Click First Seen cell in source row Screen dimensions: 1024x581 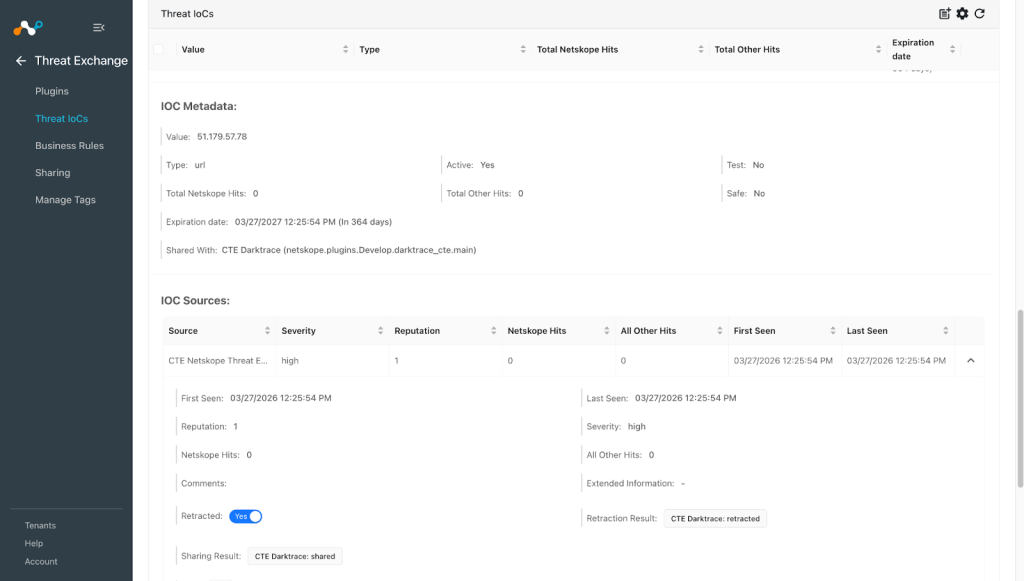click(x=783, y=361)
